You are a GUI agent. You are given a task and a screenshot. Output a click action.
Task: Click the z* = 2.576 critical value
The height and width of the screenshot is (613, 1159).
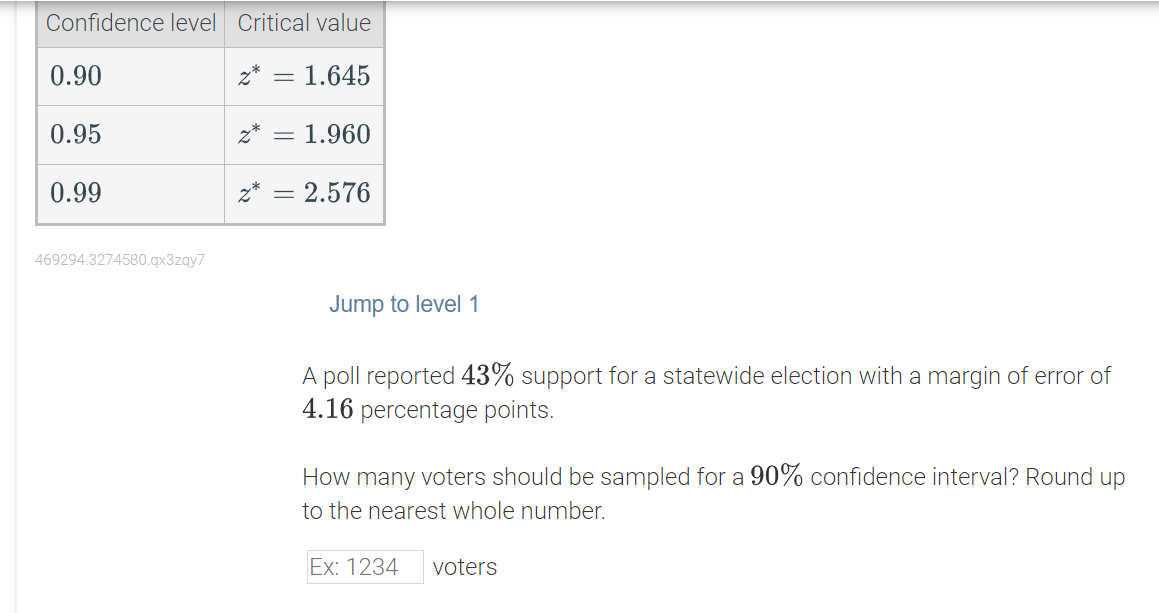(304, 193)
